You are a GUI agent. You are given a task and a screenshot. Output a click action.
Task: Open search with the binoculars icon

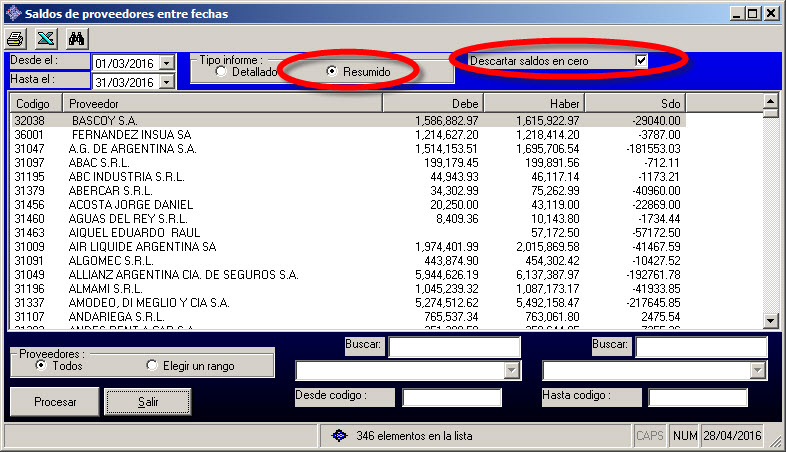point(77,39)
